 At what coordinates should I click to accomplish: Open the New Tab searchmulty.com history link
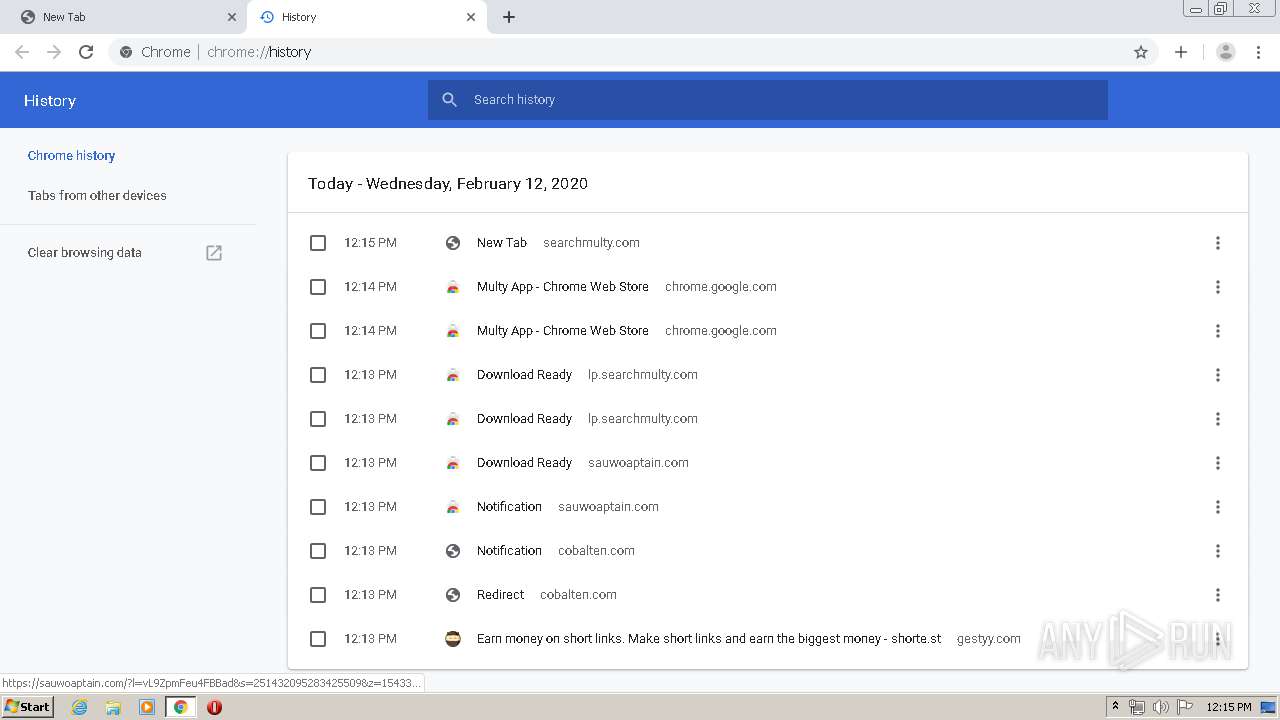[501, 243]
